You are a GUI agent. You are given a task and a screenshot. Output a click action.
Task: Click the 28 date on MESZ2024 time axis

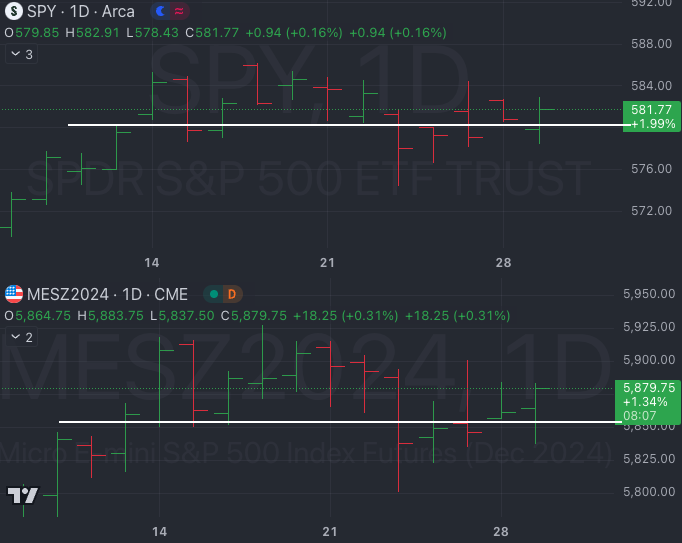coord(501,531)
